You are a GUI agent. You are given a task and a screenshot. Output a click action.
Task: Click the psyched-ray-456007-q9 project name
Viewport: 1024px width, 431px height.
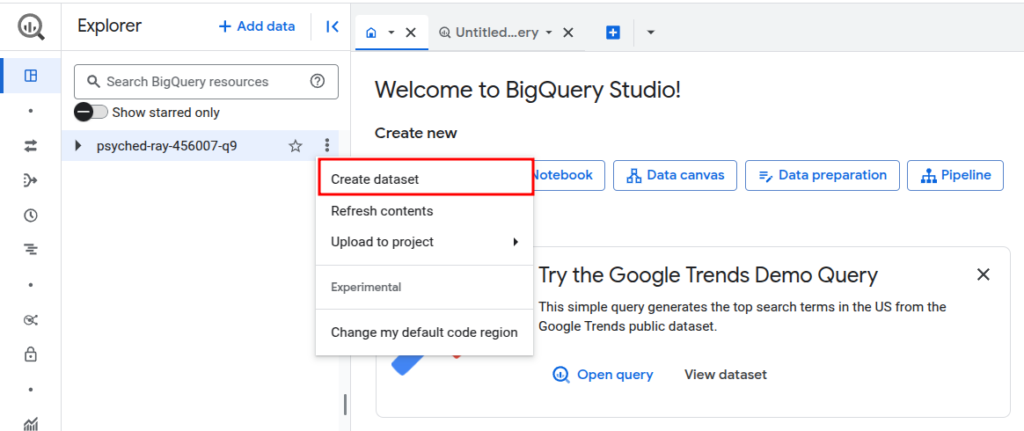167,146
